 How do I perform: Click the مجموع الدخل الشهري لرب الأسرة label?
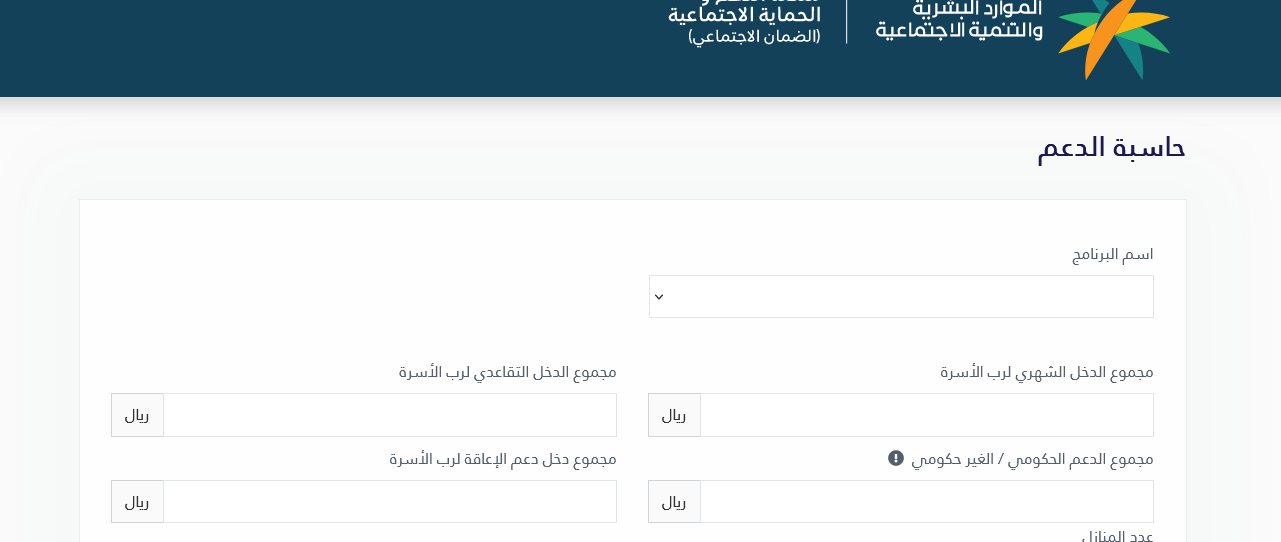point(1046,372)
